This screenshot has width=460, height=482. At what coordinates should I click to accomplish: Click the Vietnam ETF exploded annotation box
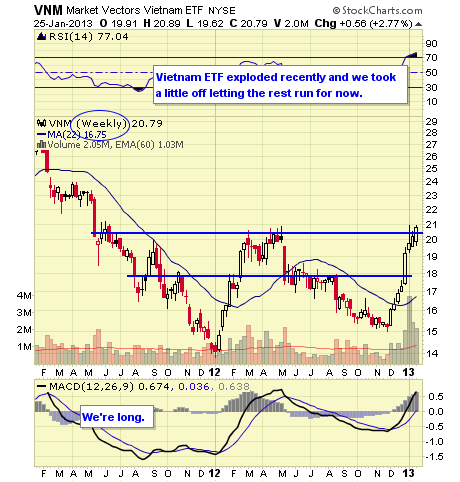point(280,85)
